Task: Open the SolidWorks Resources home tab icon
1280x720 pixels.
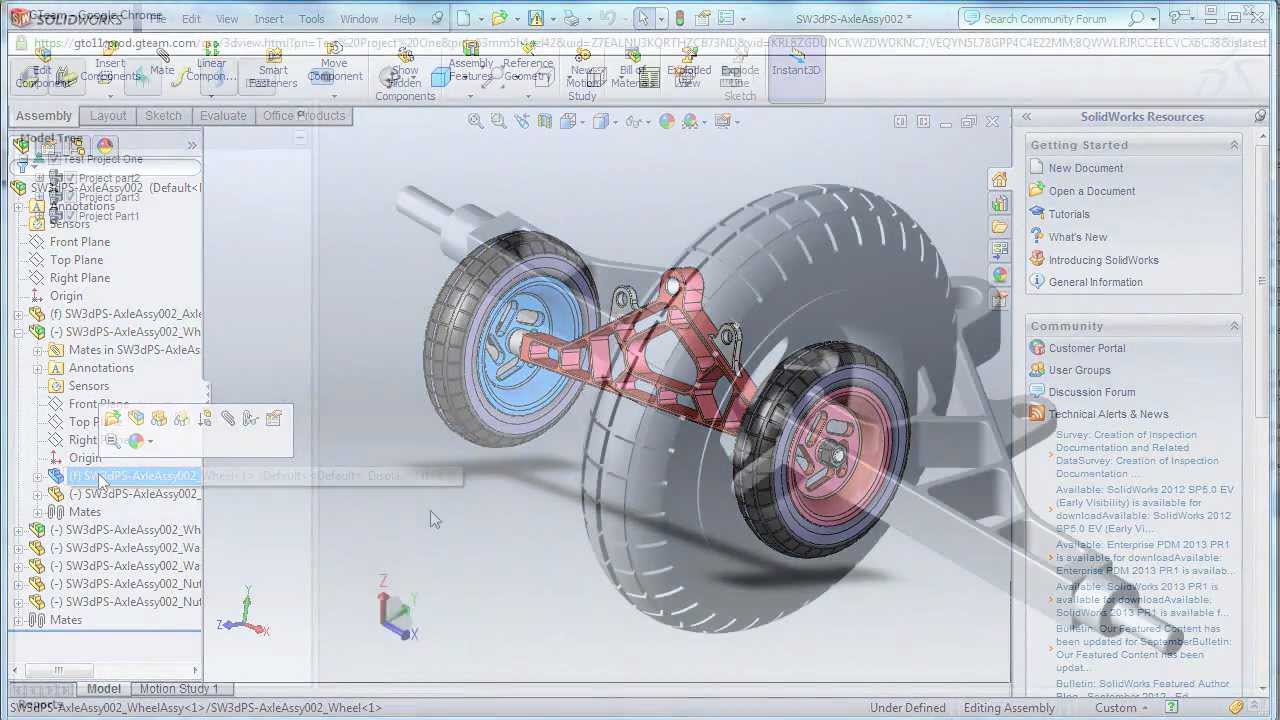Action: 999,180
